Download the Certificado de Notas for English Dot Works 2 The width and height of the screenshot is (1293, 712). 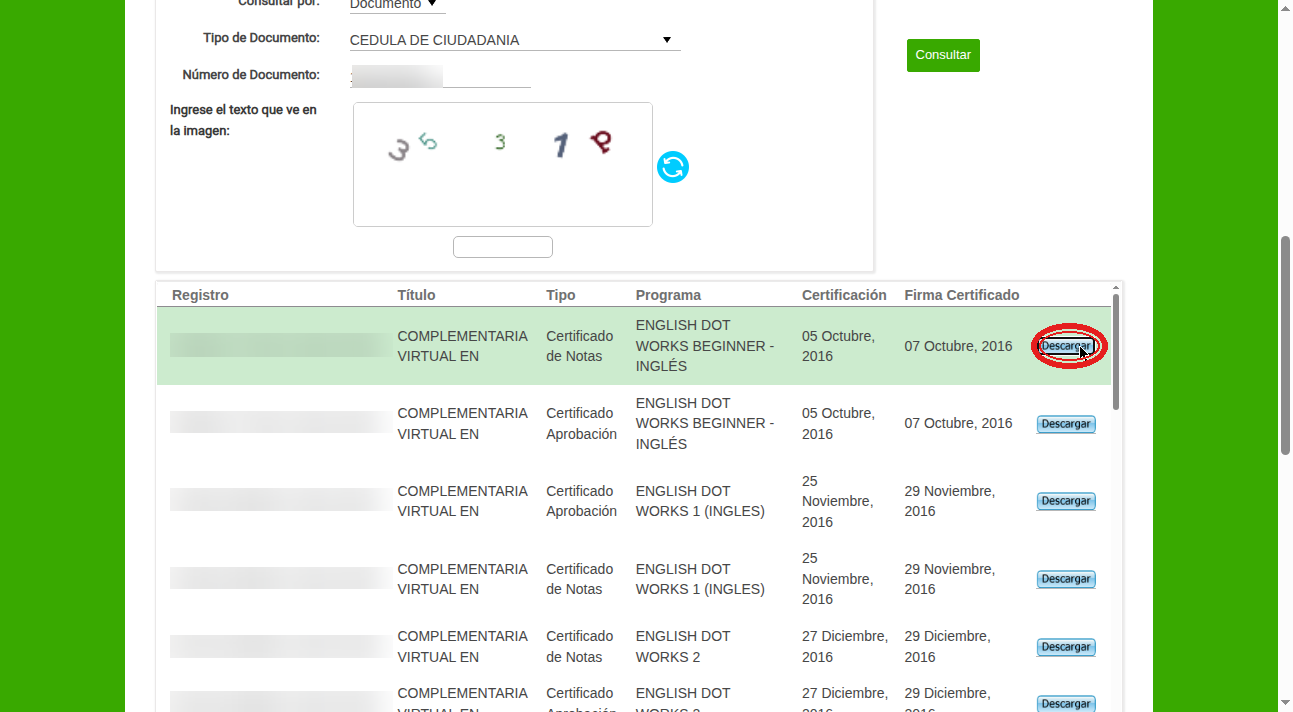click(x=1066, y=647)
